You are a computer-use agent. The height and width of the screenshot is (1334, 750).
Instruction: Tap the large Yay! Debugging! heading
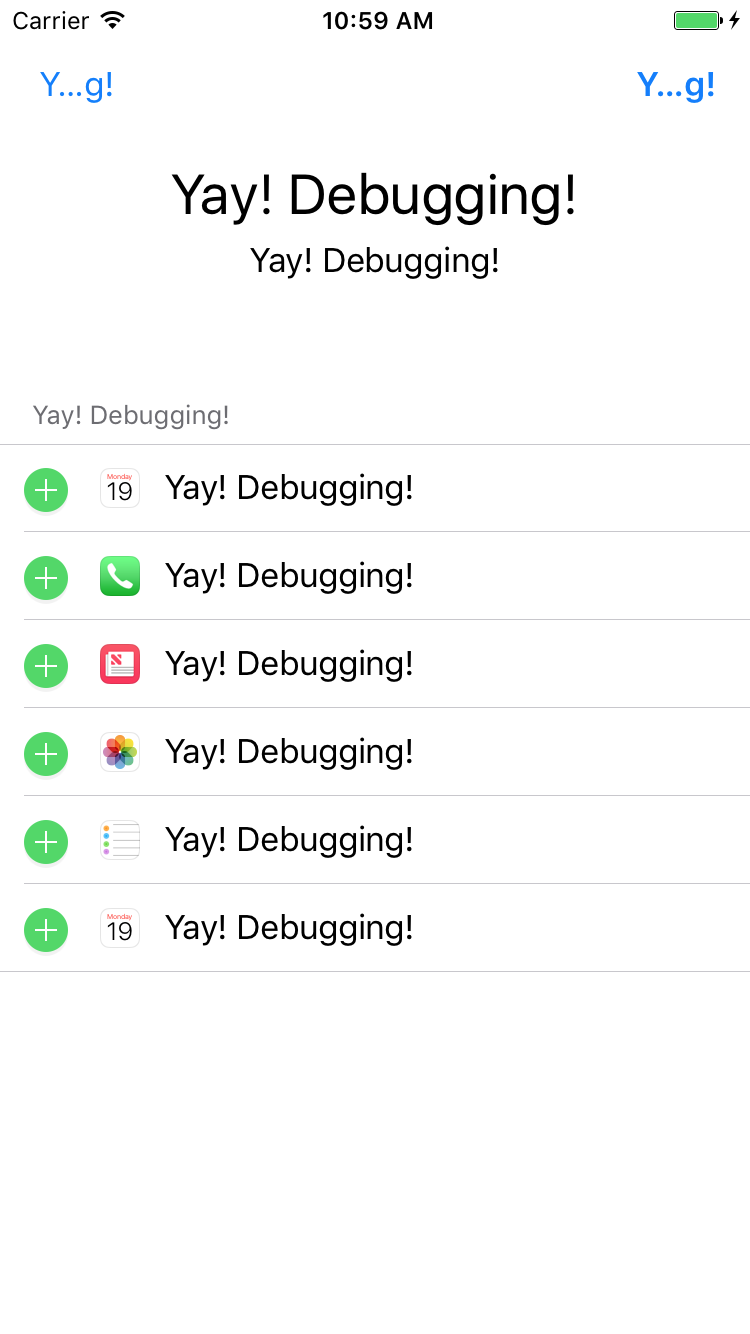[375, 196]
